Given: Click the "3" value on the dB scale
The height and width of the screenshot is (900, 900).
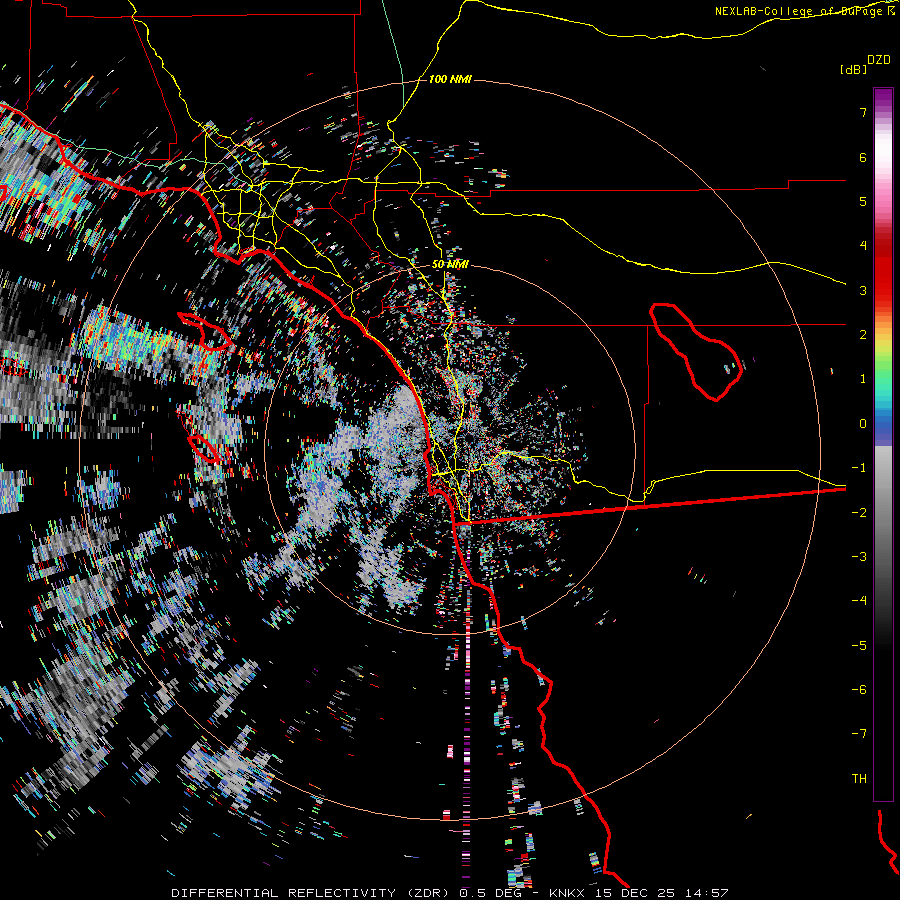Looking at the screenshot, I should [863, 290].
